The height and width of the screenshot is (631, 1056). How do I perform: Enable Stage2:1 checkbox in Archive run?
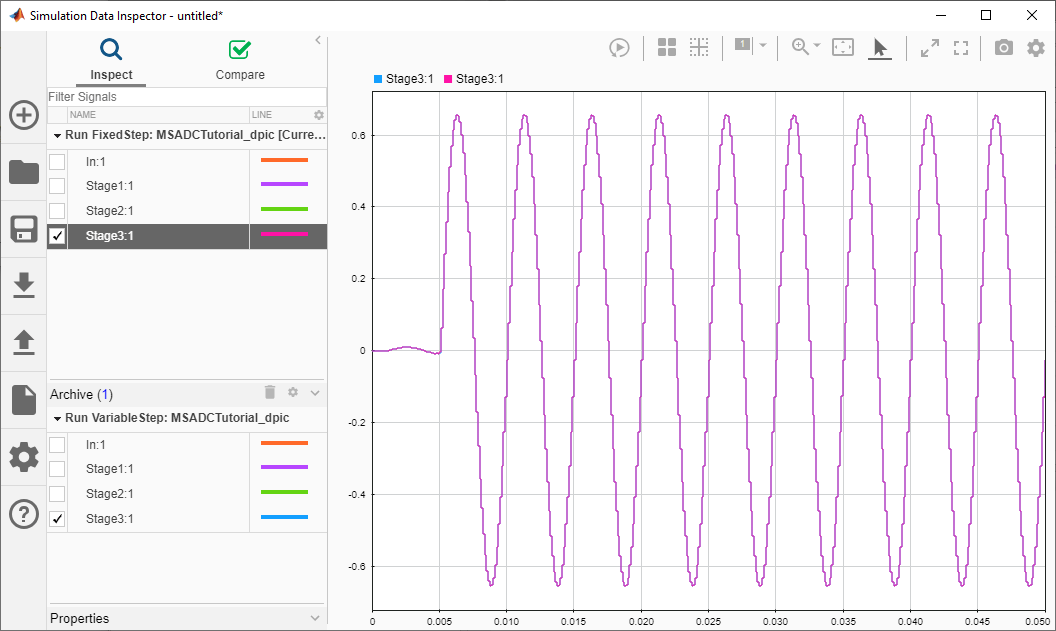pyautogui.click(x=58, y=494)
